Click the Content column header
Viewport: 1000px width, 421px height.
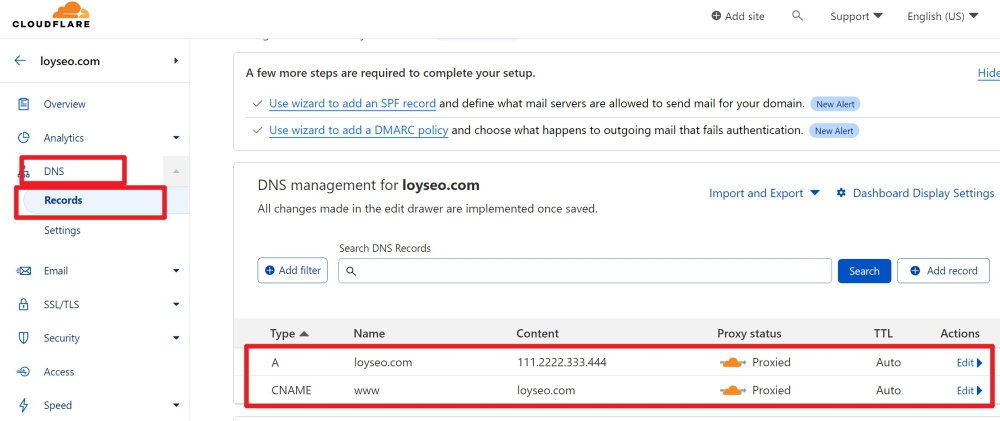point(538,334)
